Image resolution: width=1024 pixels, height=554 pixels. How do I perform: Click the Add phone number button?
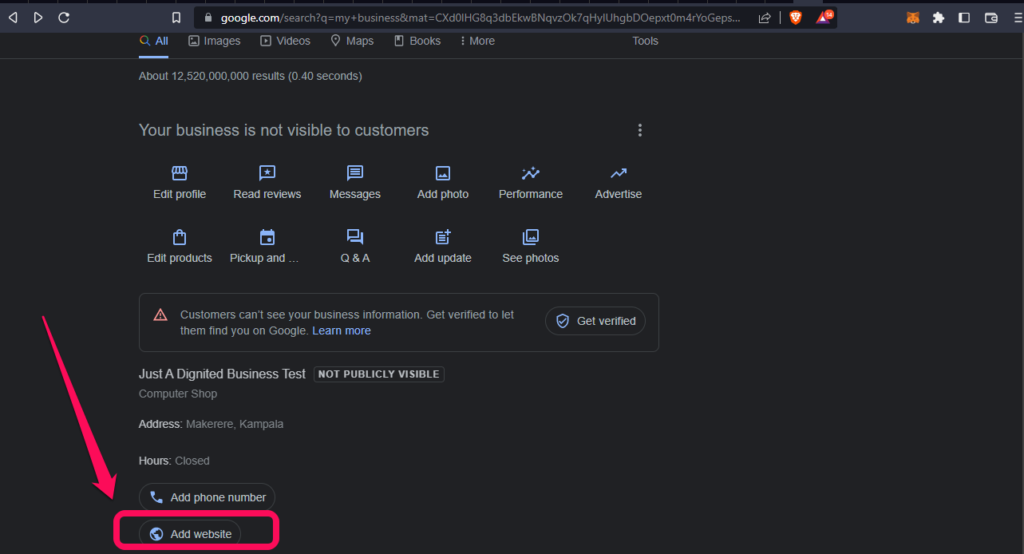[x=207, y=497]
